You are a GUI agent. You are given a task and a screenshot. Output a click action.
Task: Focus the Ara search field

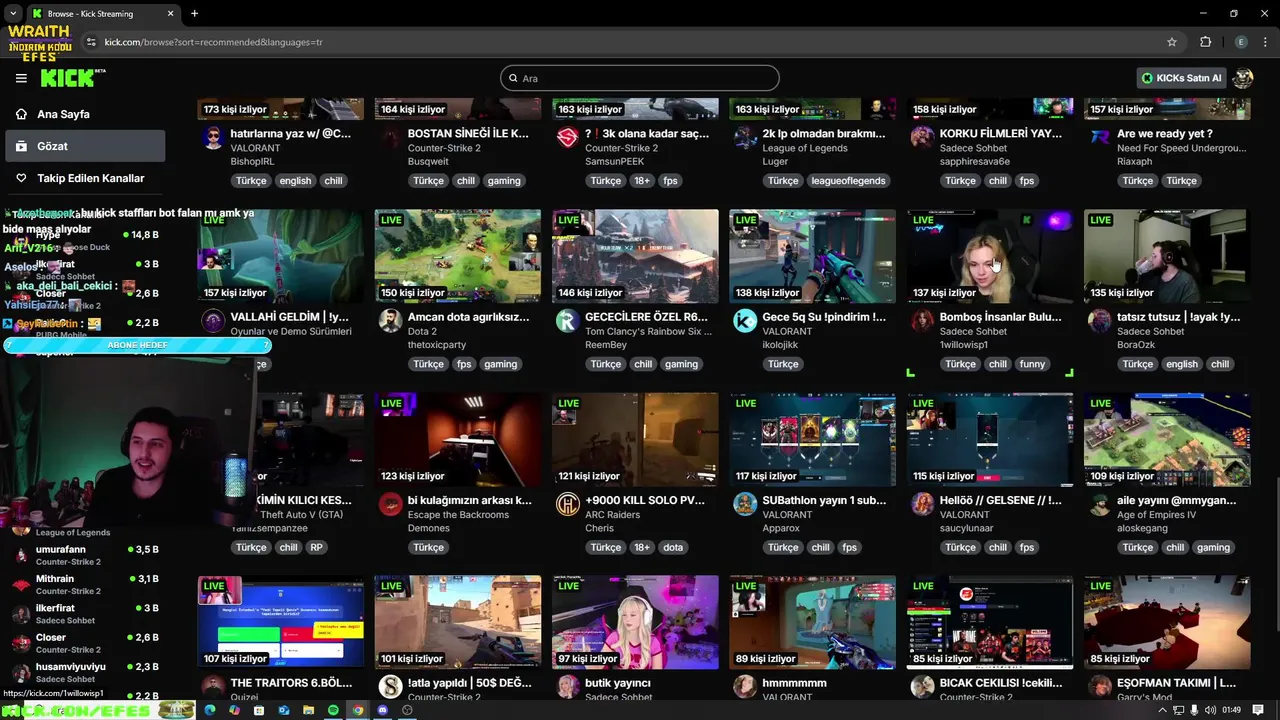(640, 78)
